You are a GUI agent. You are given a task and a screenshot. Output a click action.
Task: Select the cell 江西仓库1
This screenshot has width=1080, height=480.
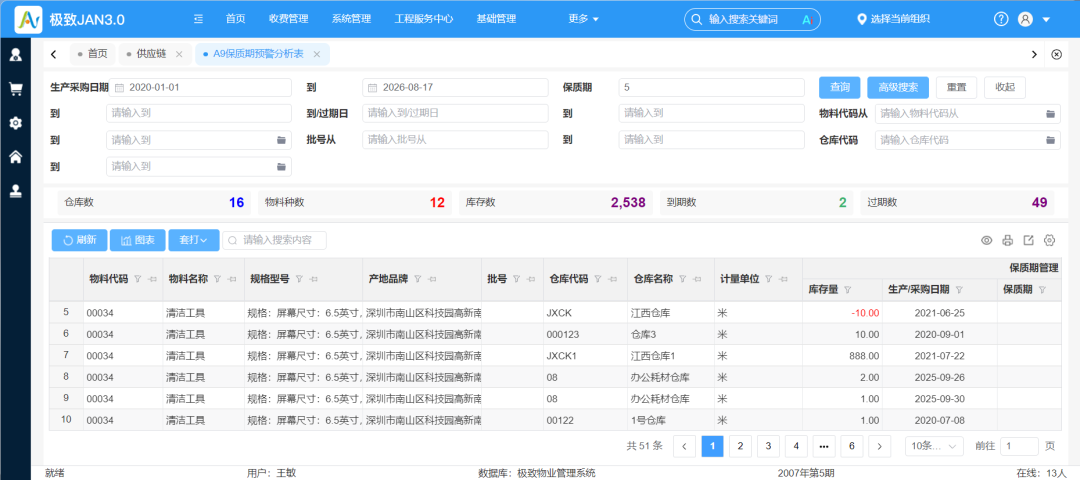coord(671,355)
